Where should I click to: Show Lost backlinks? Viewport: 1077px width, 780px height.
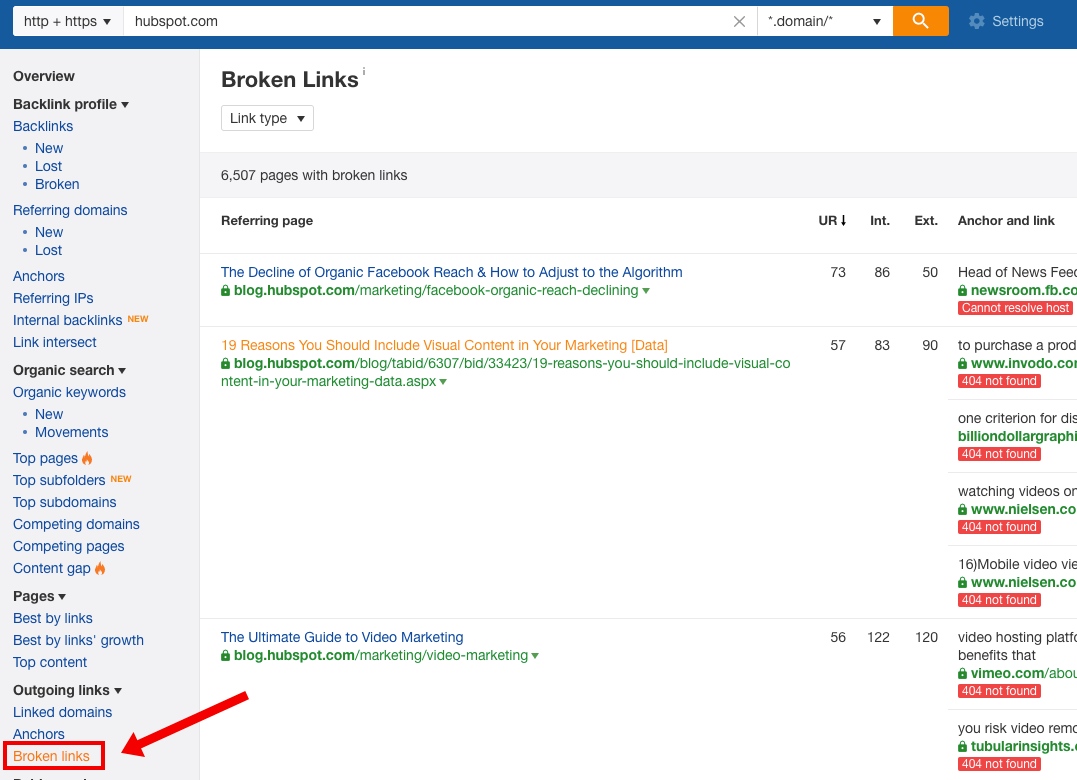click(x=48, y=166)
